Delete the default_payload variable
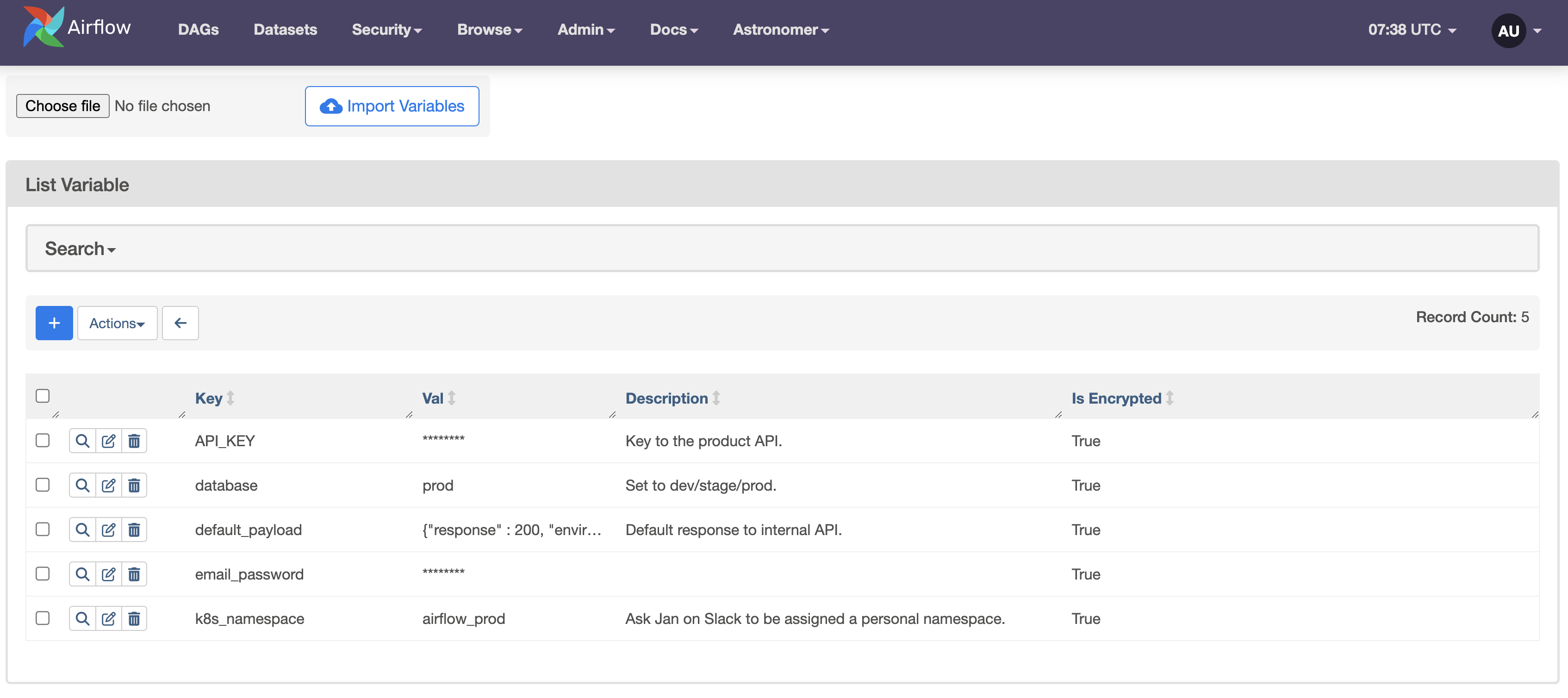The height and width of the screenshot is (698, 1568). pyautogui.click(x=134, y=530)
